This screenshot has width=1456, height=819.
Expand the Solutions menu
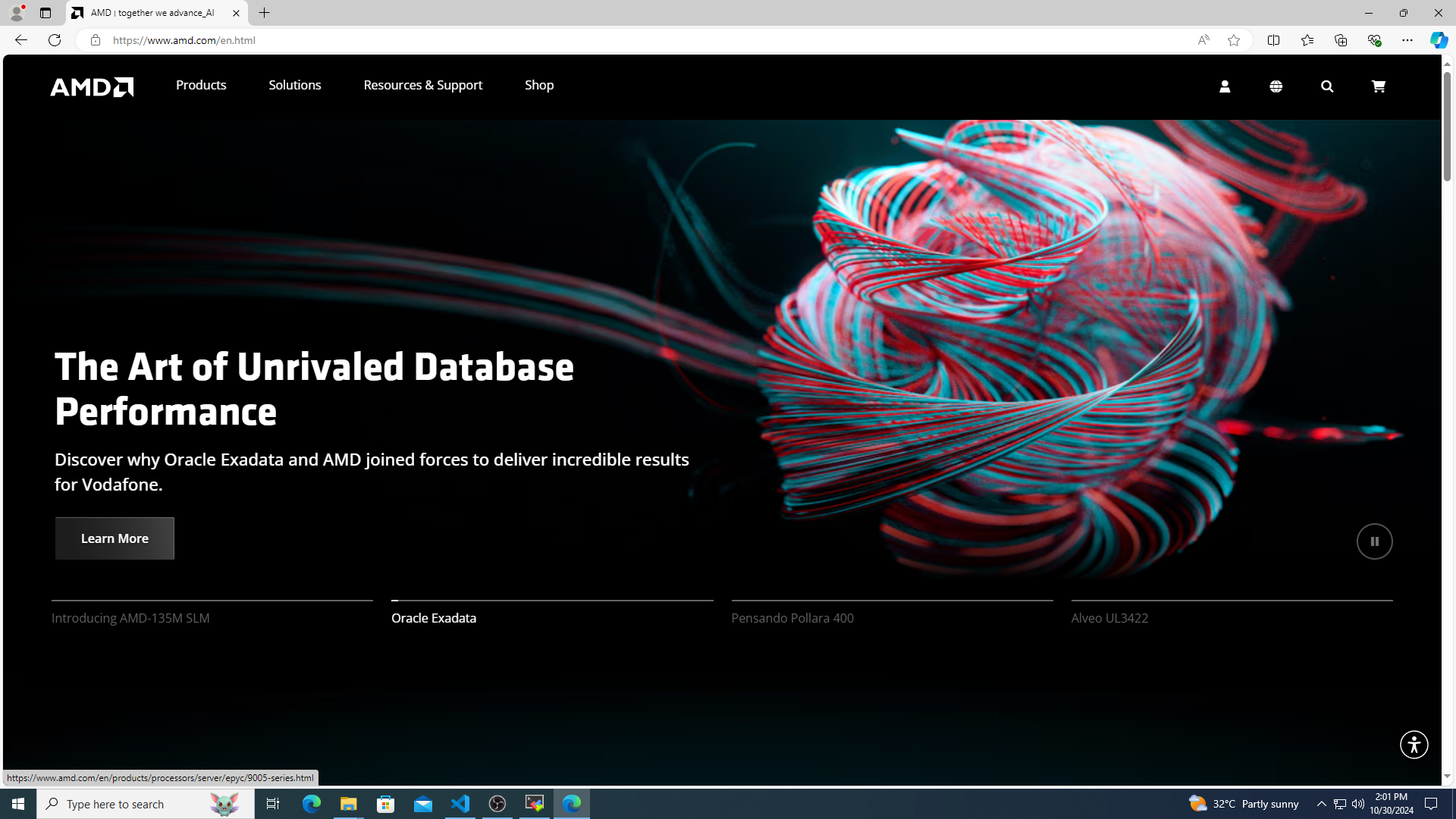pyautogui.click(x=295, y=85)
